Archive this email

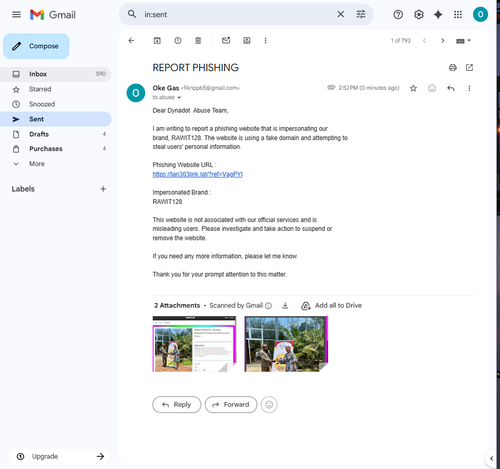[x=157, y=41]
